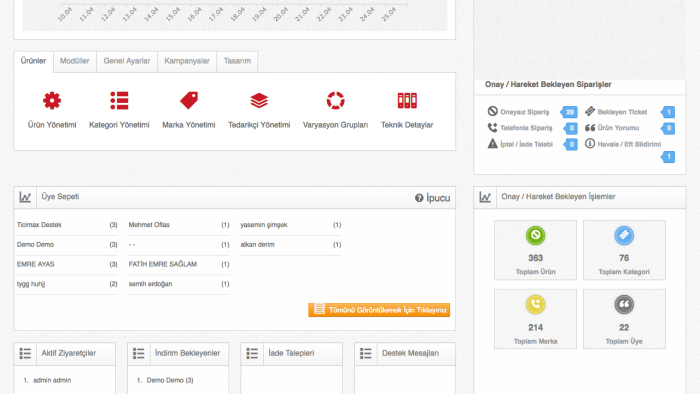Viewport: 700px width, 394px height.
Task: Click the Havale / Eft Bildirimi count badge
Action: pos(668,157)
